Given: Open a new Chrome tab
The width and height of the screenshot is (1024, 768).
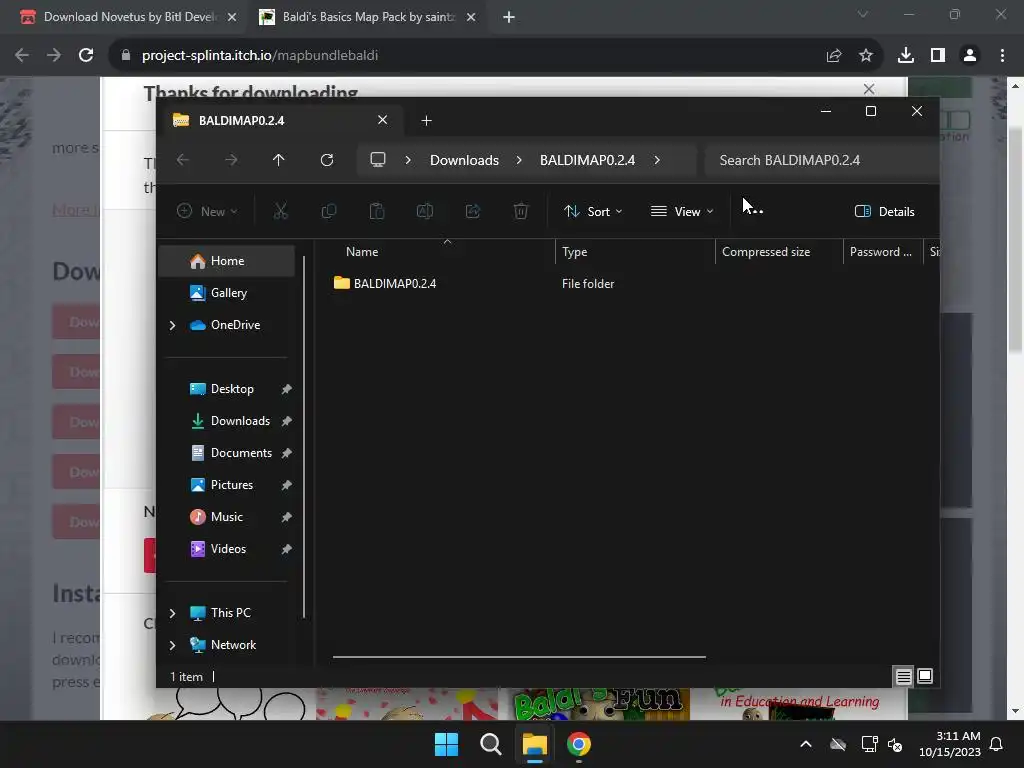Looking at the screenshot, I should [x=509, y=17].
